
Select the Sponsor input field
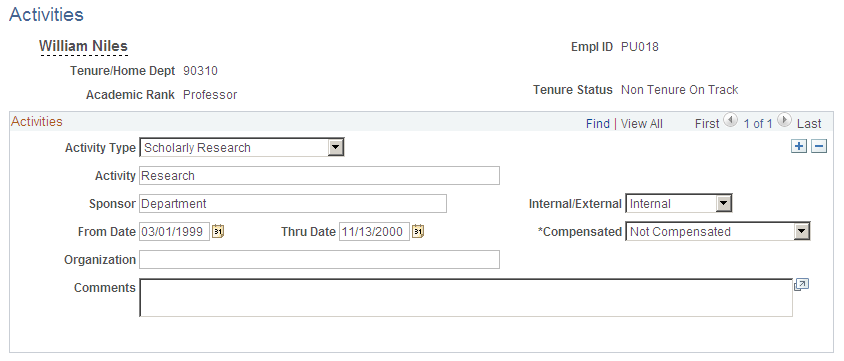293,204
